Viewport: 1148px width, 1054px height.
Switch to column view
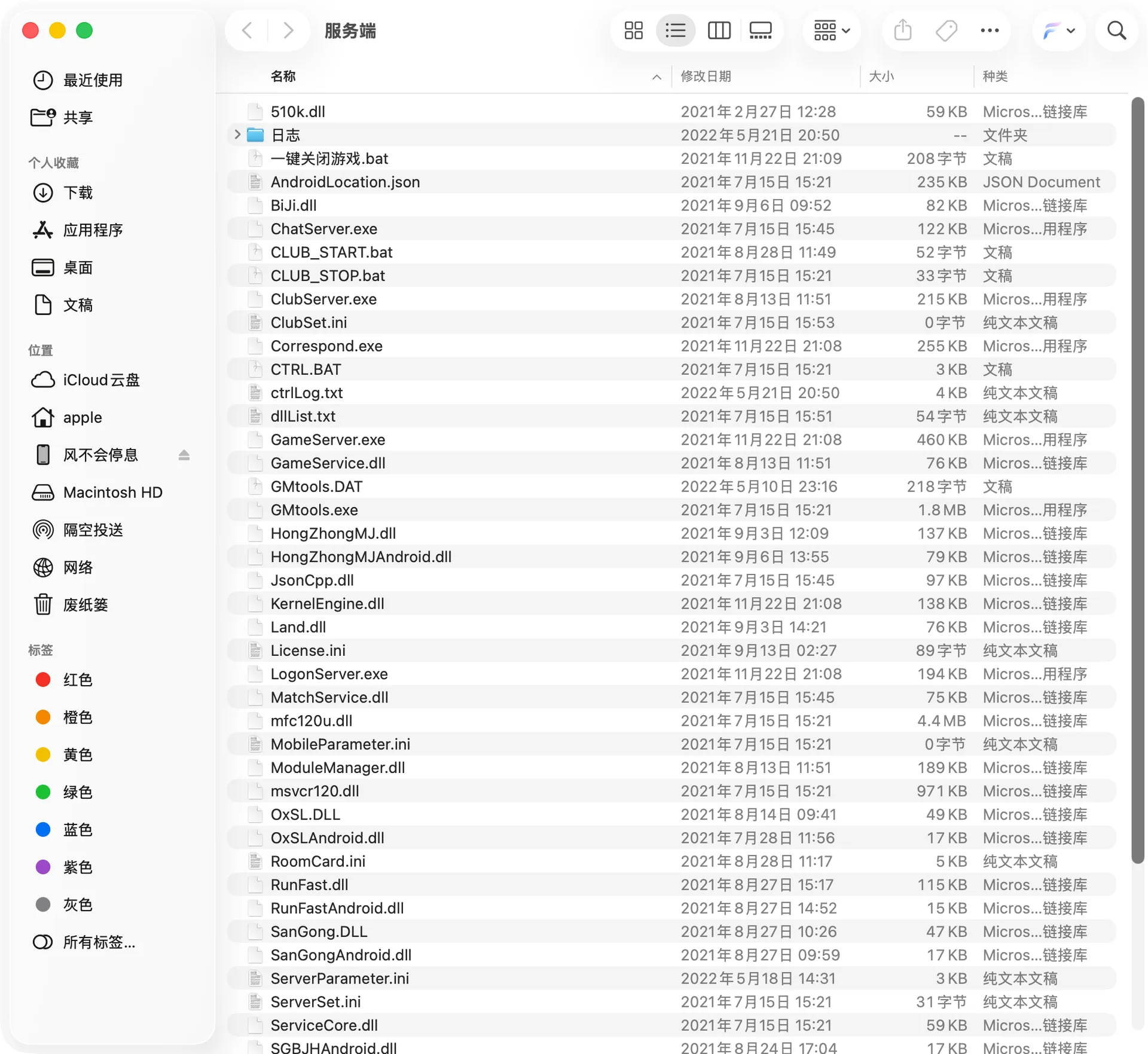(719, 30)
